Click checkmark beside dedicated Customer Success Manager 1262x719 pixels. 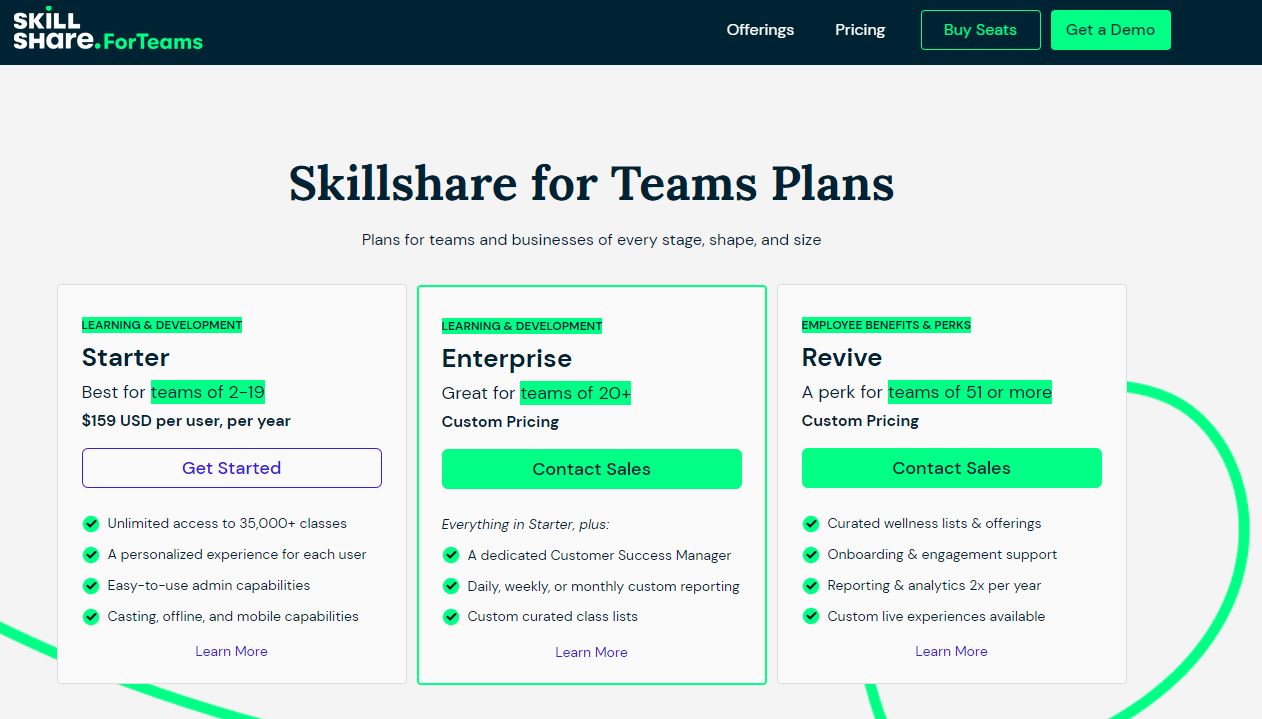pos(451,555)
